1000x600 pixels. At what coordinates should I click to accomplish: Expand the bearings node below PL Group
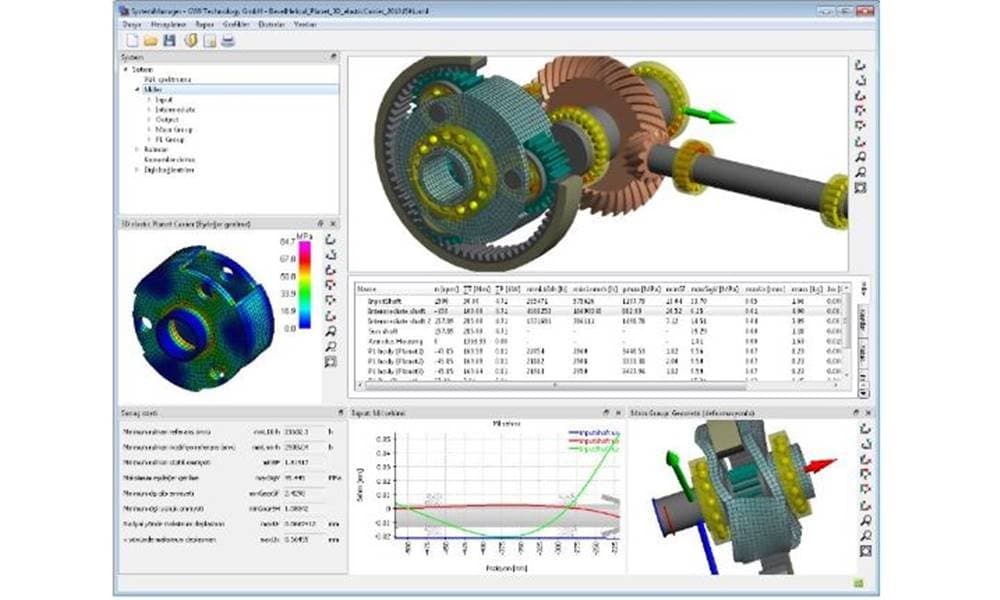tap(136, 149)
